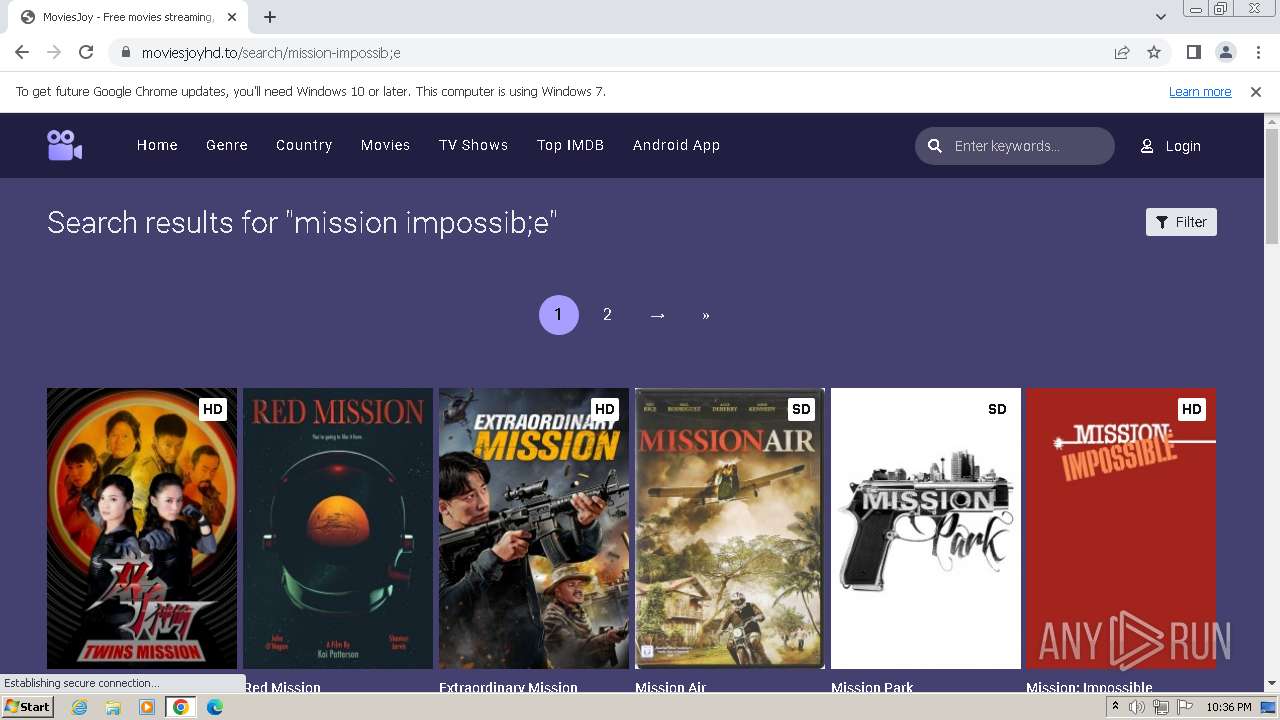Open the Top IMDB page

tap(570, 145)
